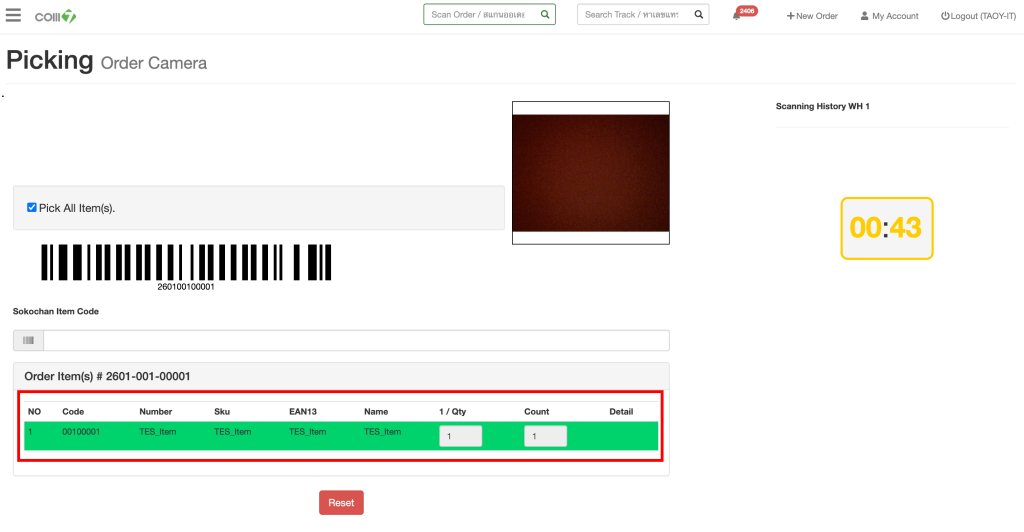Click Logout (TAOY-IT) link
The image size is (1024, 532).
[x=978, y=16]
